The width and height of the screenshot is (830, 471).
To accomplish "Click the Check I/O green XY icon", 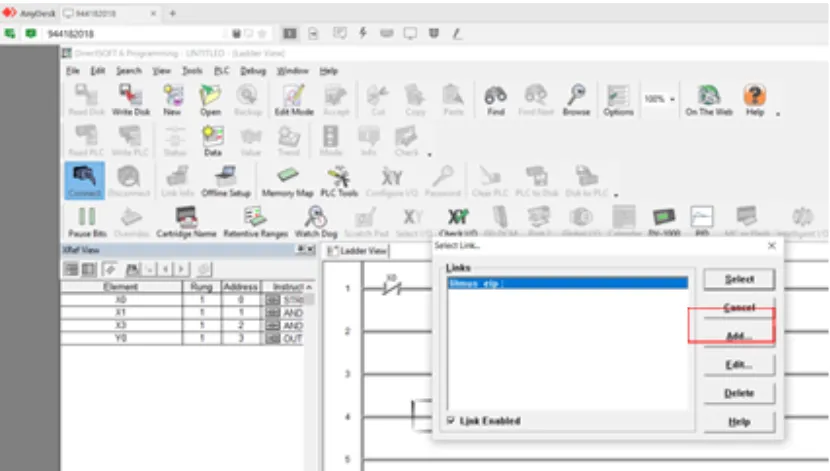I will coord(458,221).
